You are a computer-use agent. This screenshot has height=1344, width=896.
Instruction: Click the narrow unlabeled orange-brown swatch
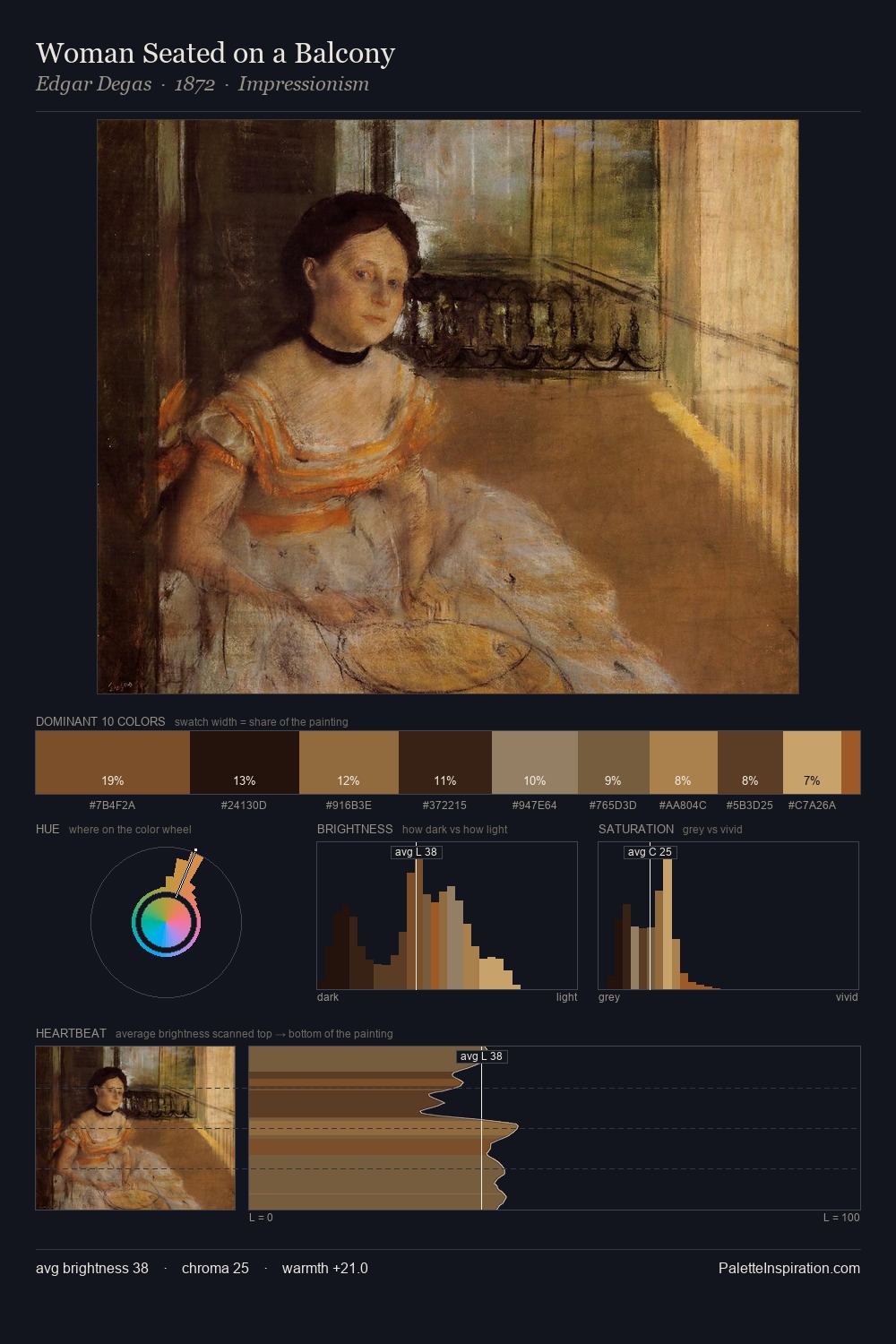[850, 762]
